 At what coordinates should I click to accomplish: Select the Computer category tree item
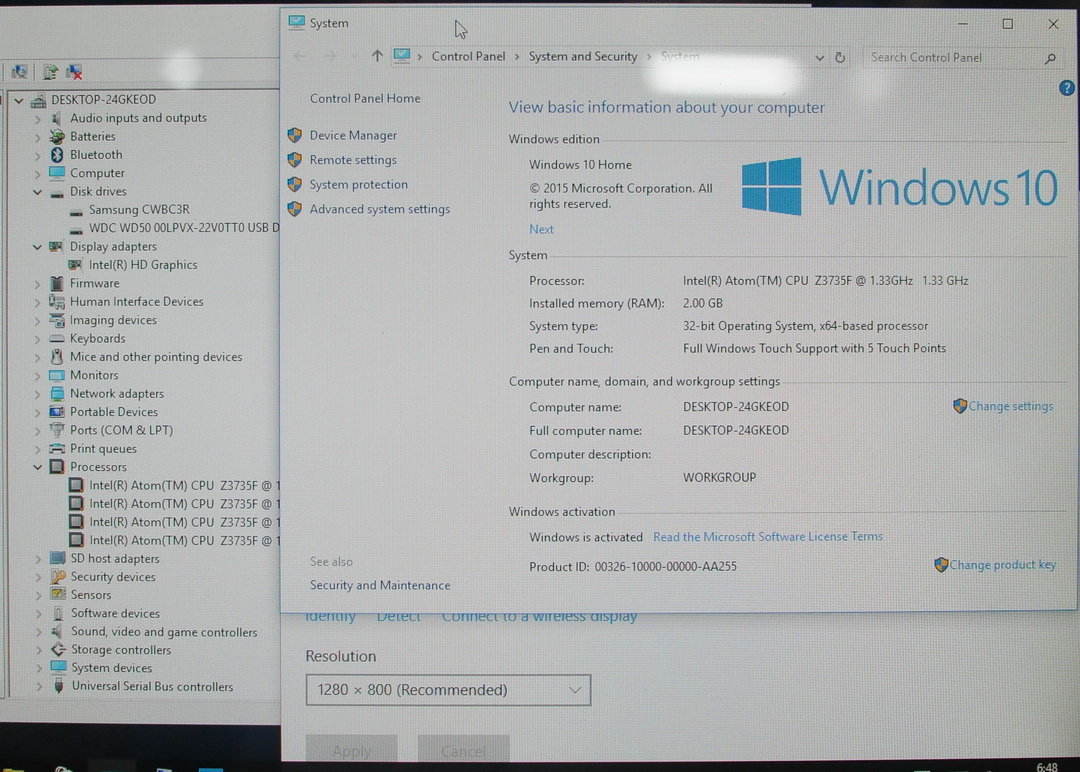[x=97, y=173]
